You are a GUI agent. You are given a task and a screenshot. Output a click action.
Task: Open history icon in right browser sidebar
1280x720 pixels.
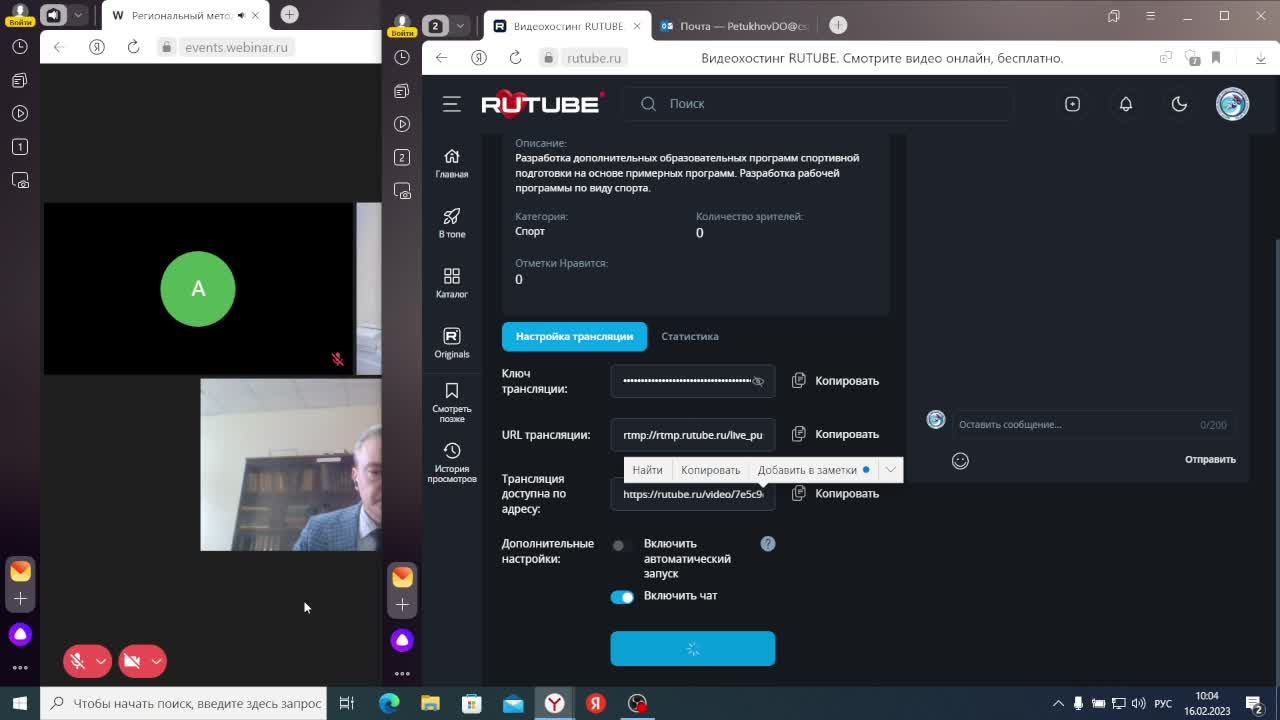[402, 58]
